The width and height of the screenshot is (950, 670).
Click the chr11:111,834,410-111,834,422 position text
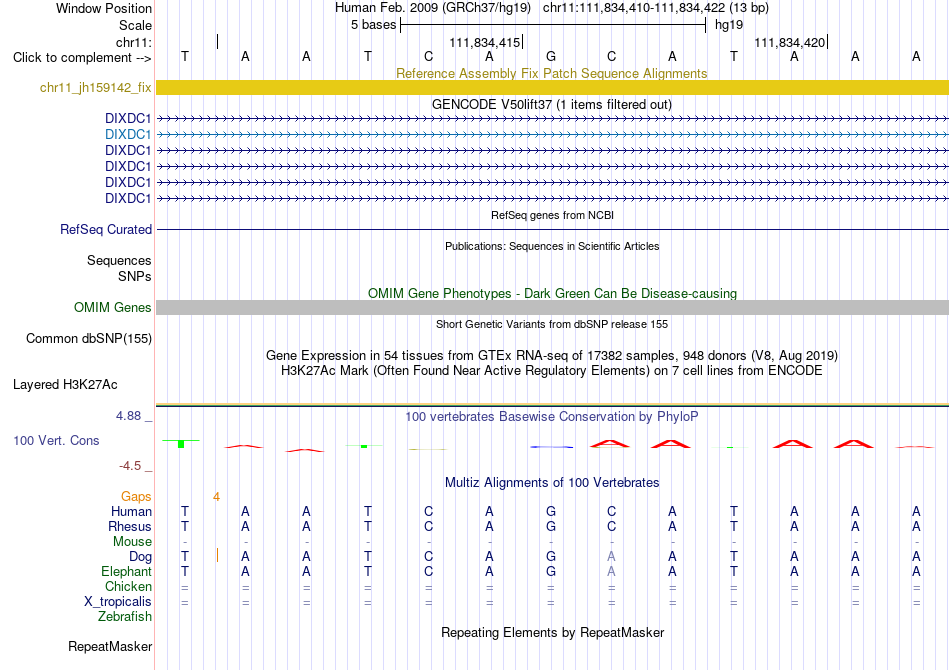[x=656, y=8]
